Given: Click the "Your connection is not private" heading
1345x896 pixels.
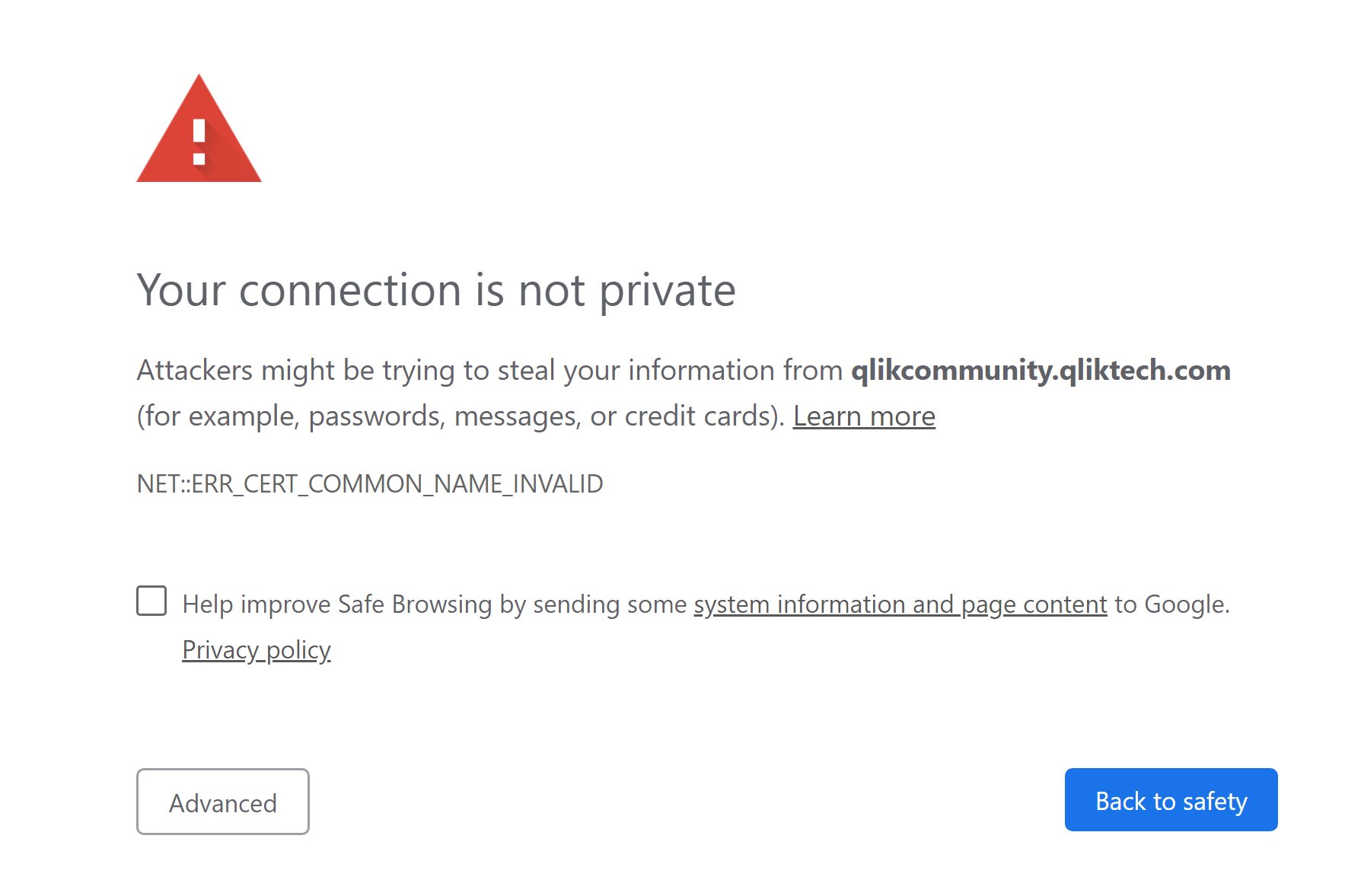Looking at the screenshot, I should coord(436,290).
